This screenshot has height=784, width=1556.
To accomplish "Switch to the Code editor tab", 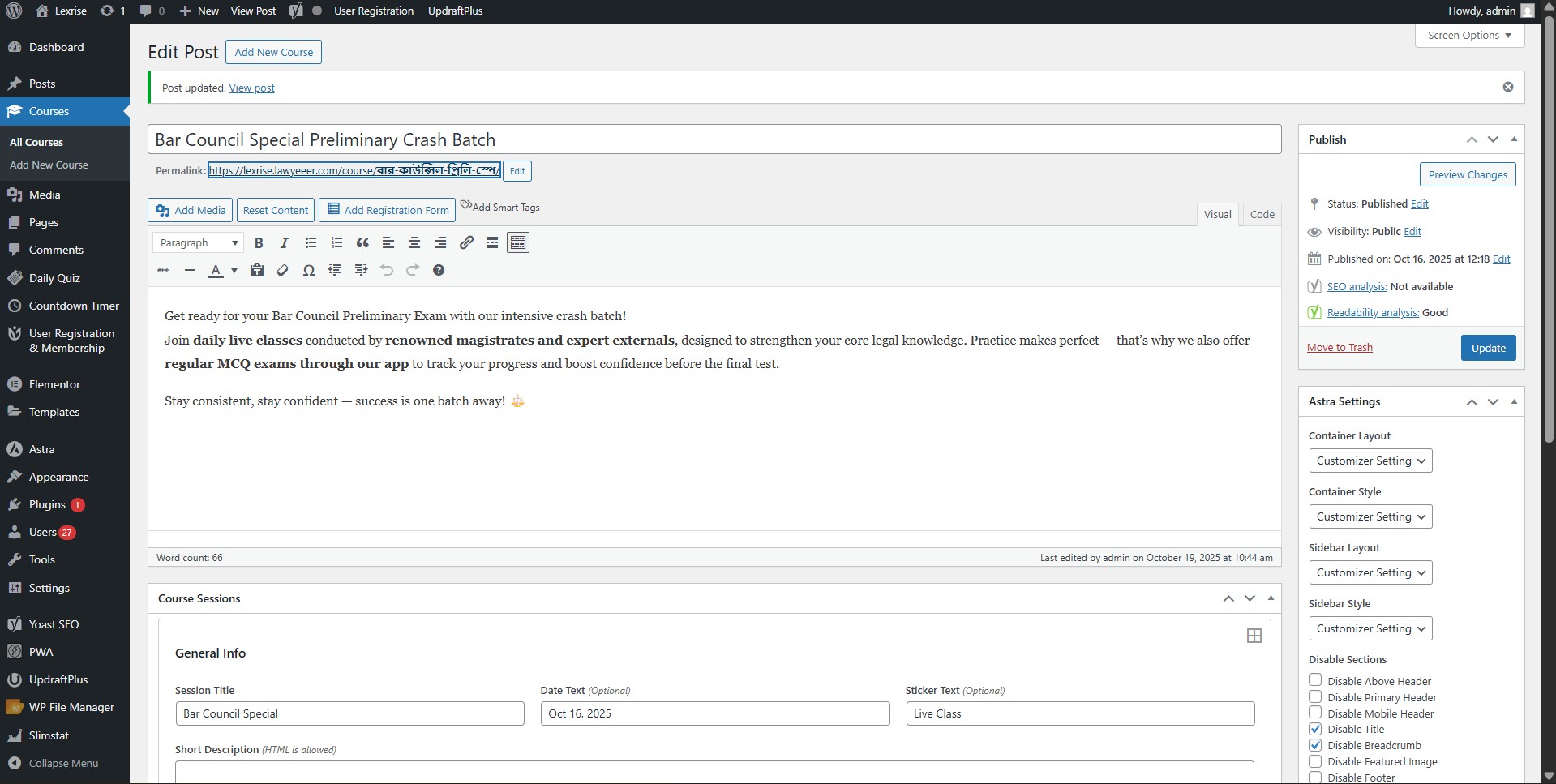I will pos(1262,214).
